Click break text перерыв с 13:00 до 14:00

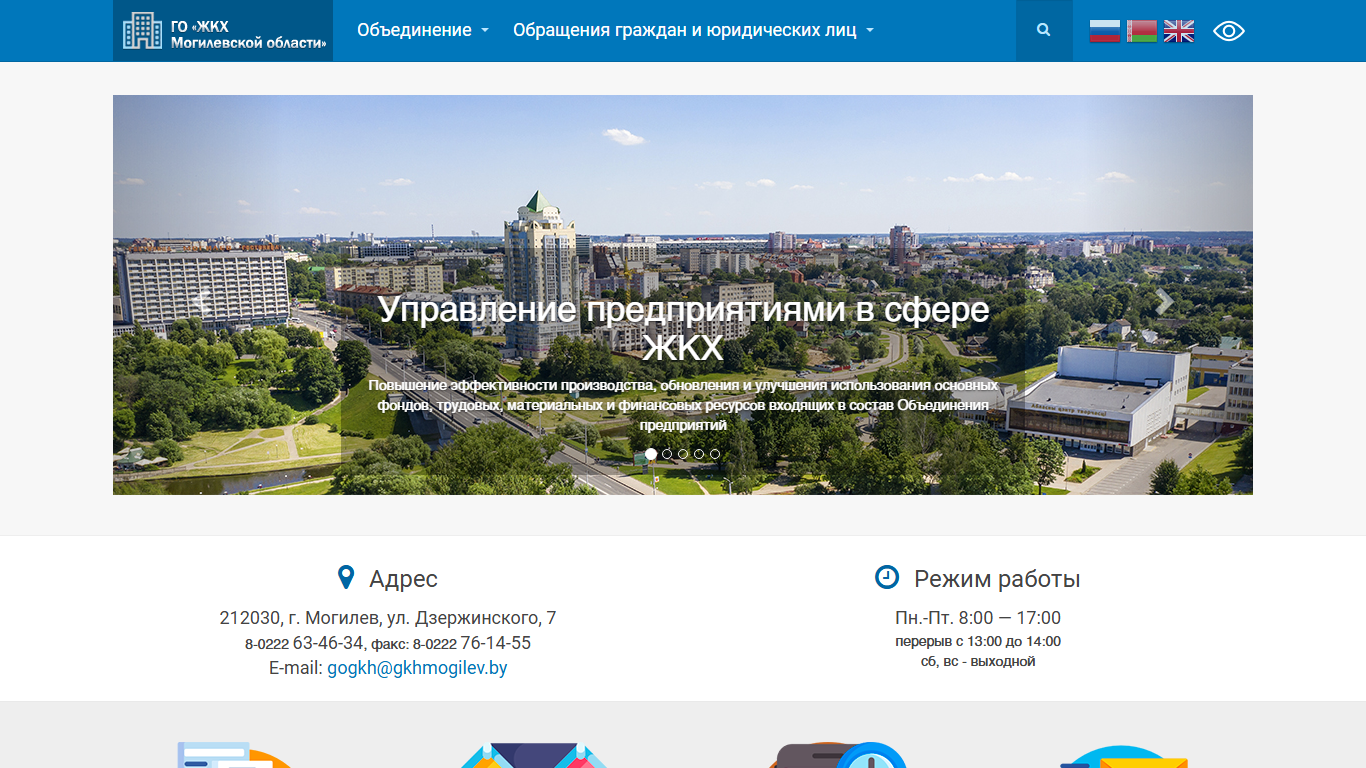coord(978,642)
